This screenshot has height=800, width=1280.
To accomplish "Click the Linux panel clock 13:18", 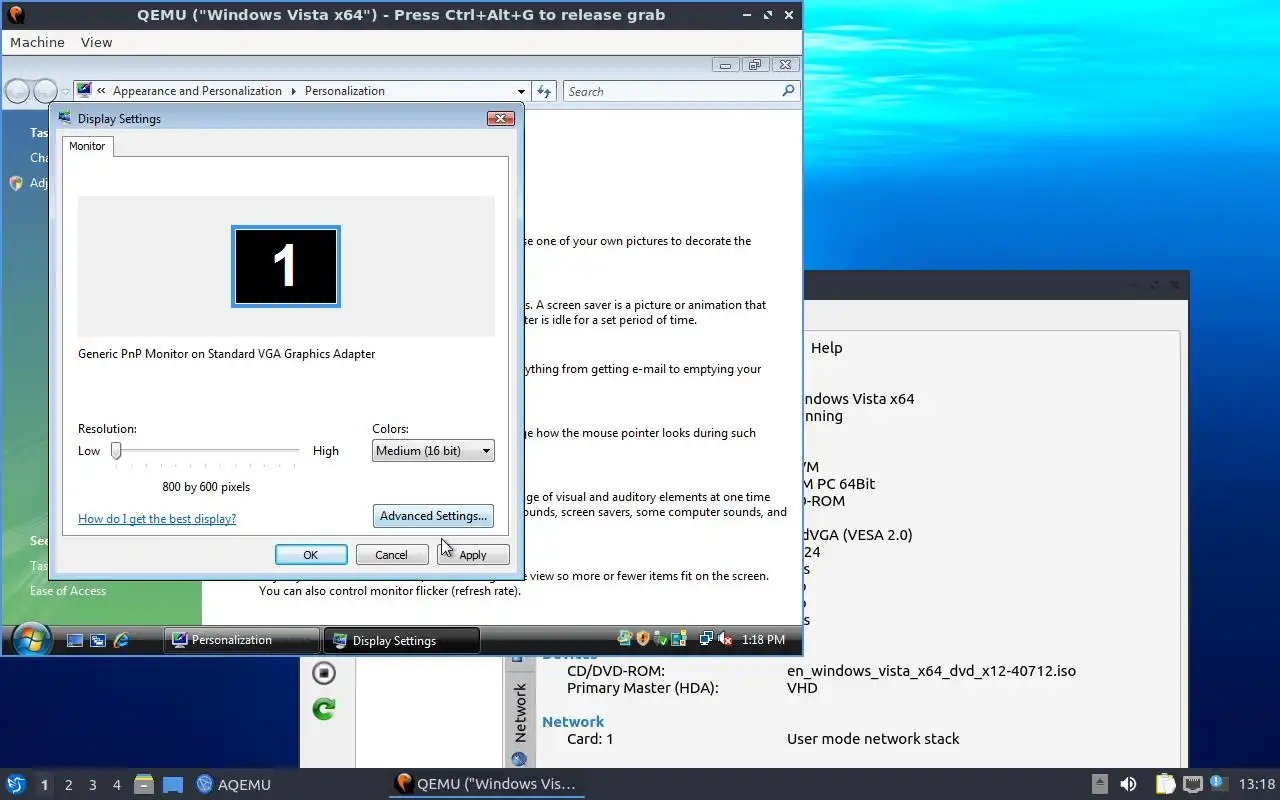I will pyautogui.click(x=1257, y=785).
